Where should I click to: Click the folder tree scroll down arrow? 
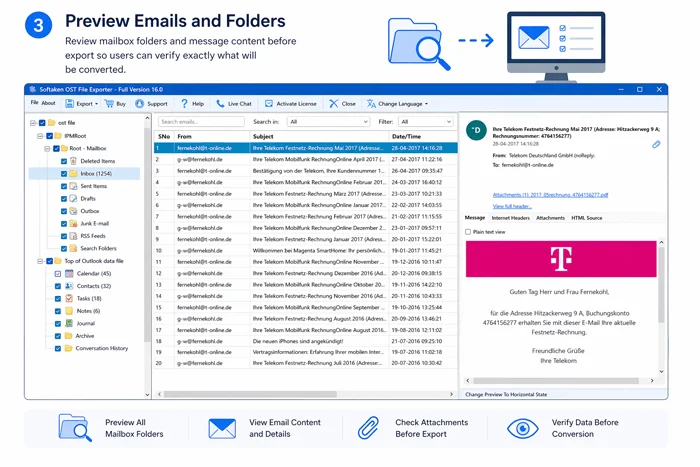pos(147,395)
